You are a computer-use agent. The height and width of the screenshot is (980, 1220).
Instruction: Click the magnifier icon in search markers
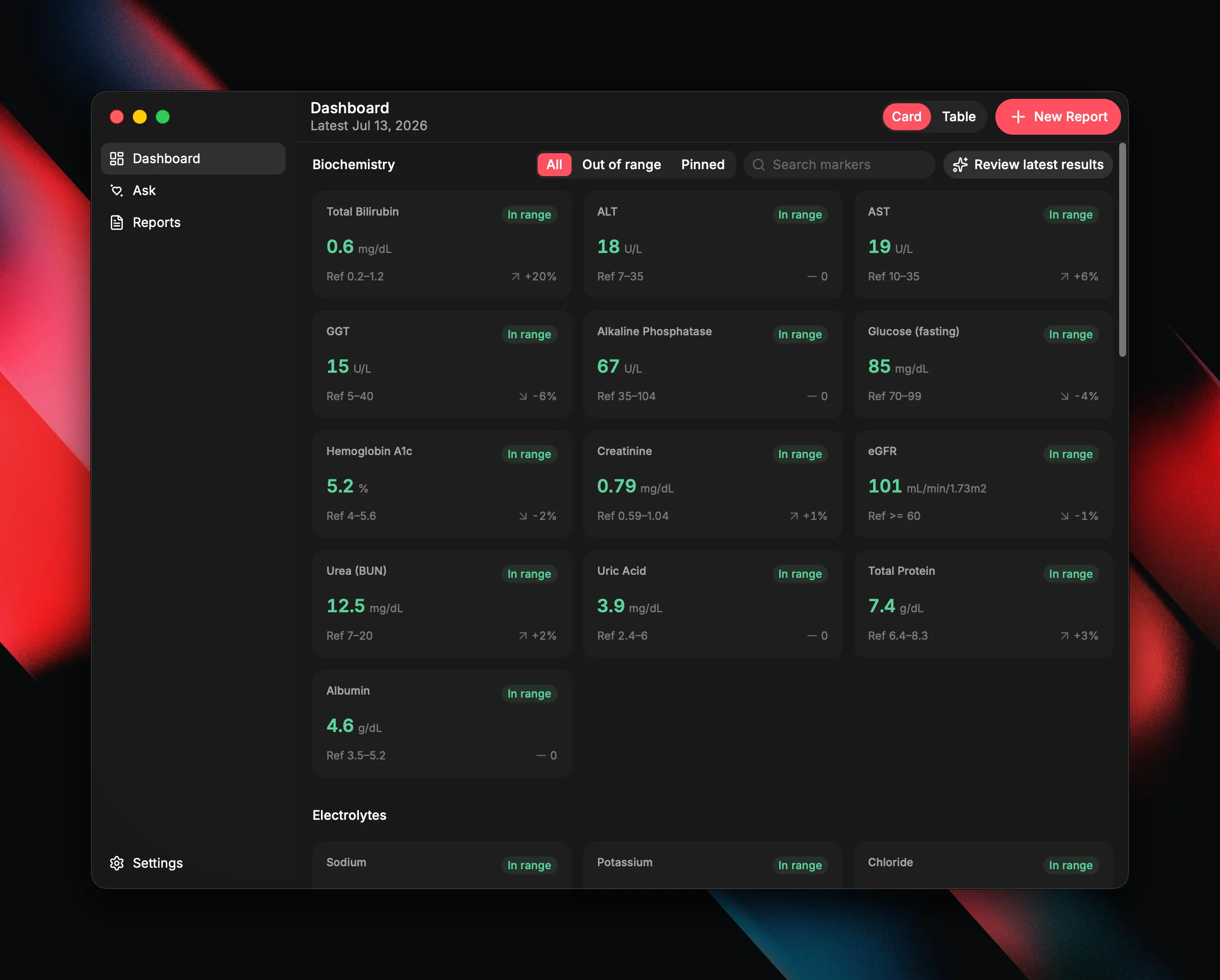click(x=759, y=165)
